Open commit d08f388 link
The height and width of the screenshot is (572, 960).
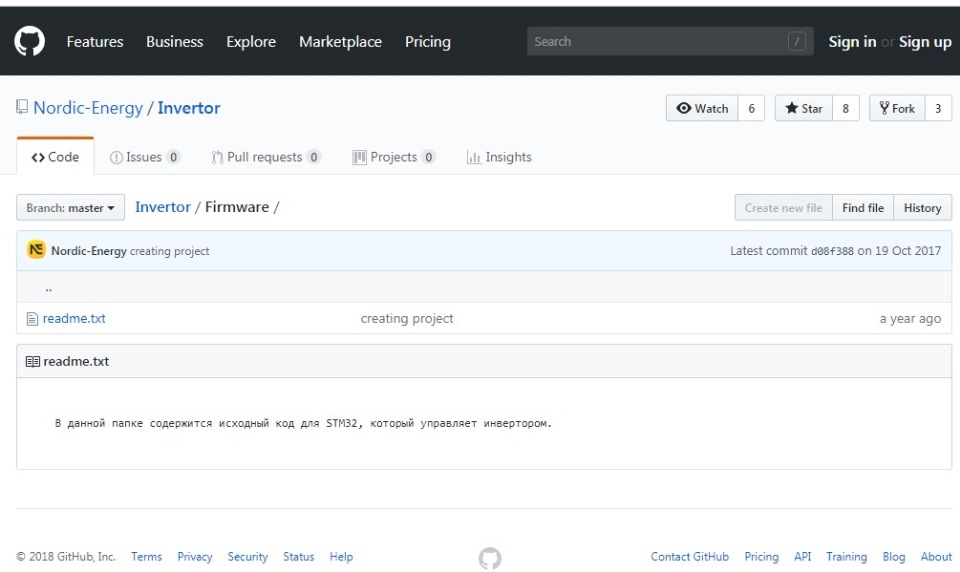[x=832, y=251]
